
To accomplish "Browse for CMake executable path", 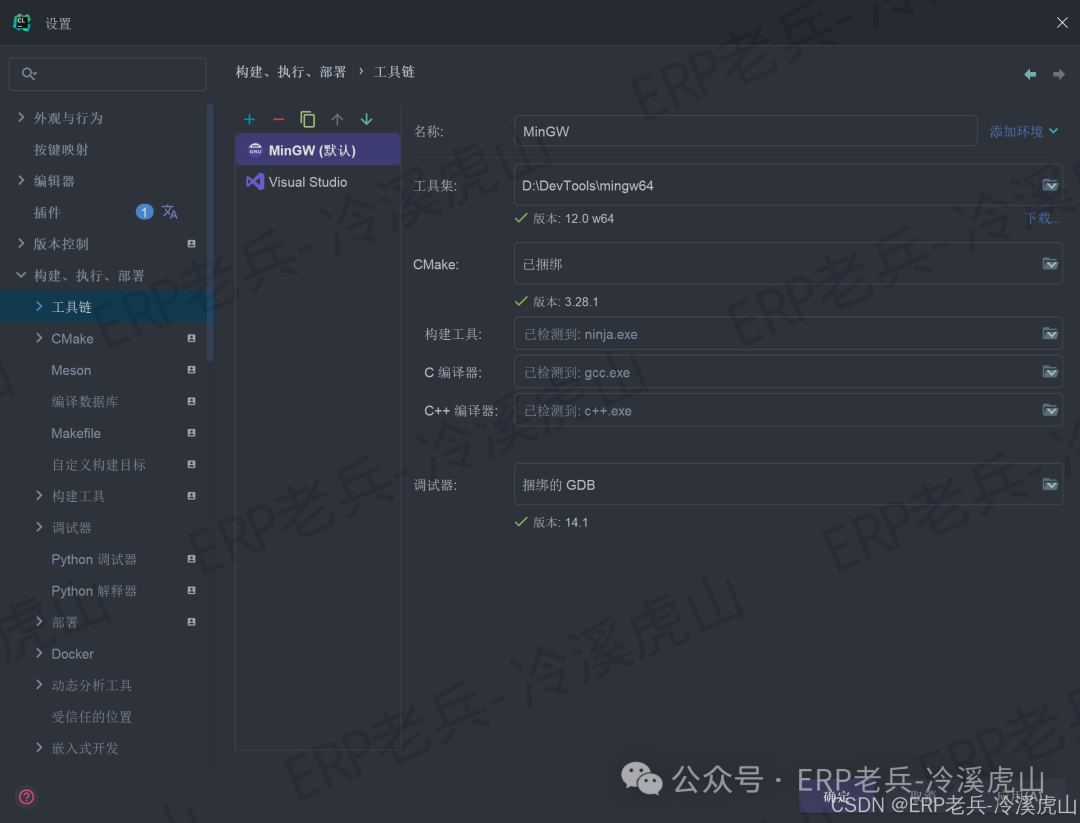I will click(1050, 264).
